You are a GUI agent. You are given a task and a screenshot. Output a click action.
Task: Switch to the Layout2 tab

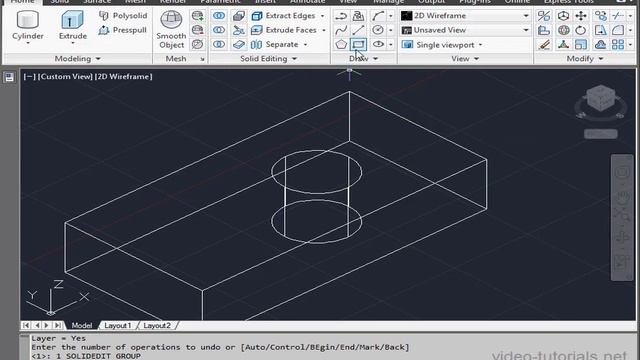click(157, 325)
